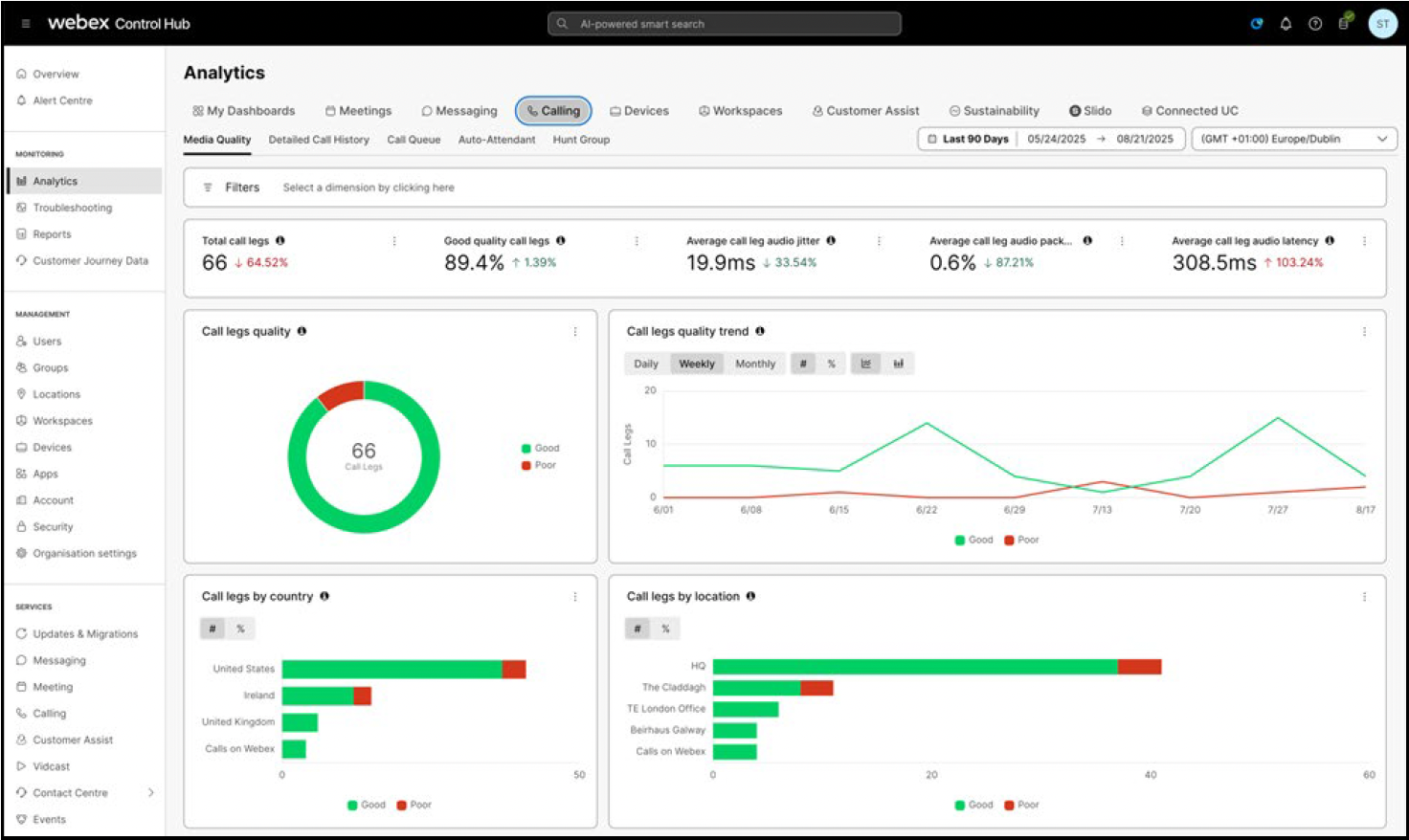Show info for Total call legs
The width and height of the screenshot is (1409, 840).
(x=280, y=240)
